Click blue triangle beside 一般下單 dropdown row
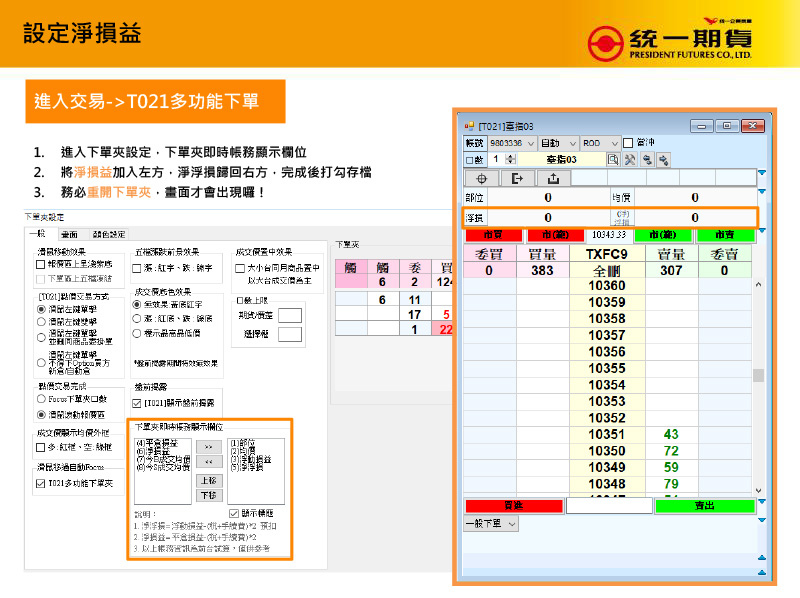This screenshot has height=598, width=800. coord(762,520)
